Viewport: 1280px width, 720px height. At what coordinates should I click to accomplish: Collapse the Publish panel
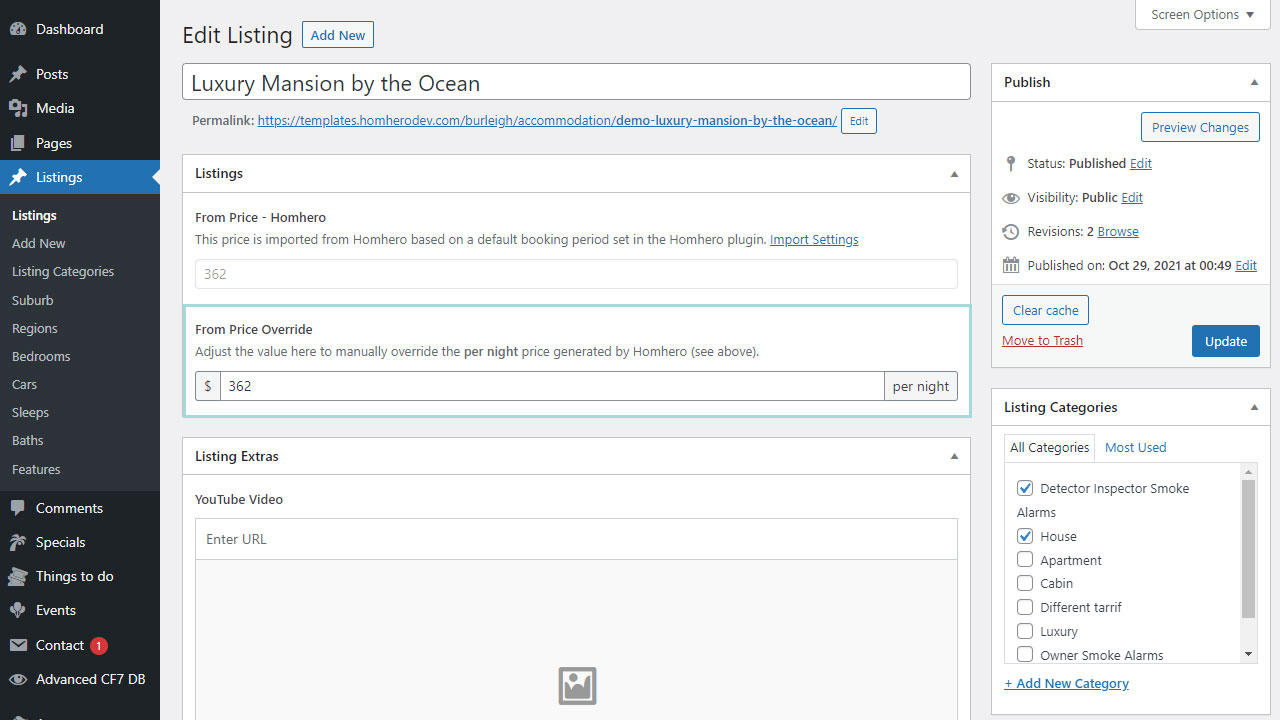(1254, 83)
